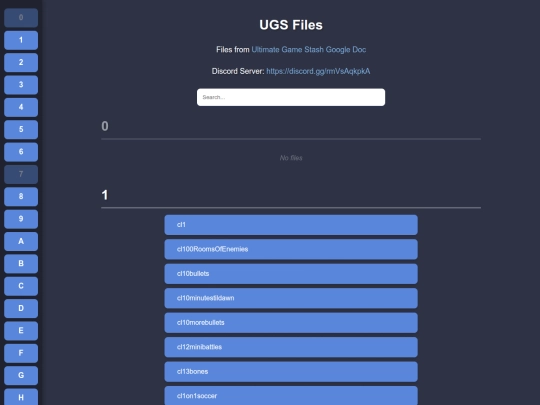540x405 pixels.
Task: Open the cl1 file entry
Action: click(x=291, y=225)
